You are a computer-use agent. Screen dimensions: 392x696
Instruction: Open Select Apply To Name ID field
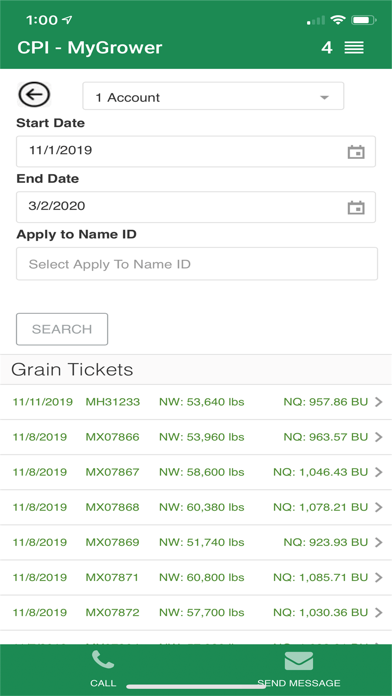click(x=197, y=264)
